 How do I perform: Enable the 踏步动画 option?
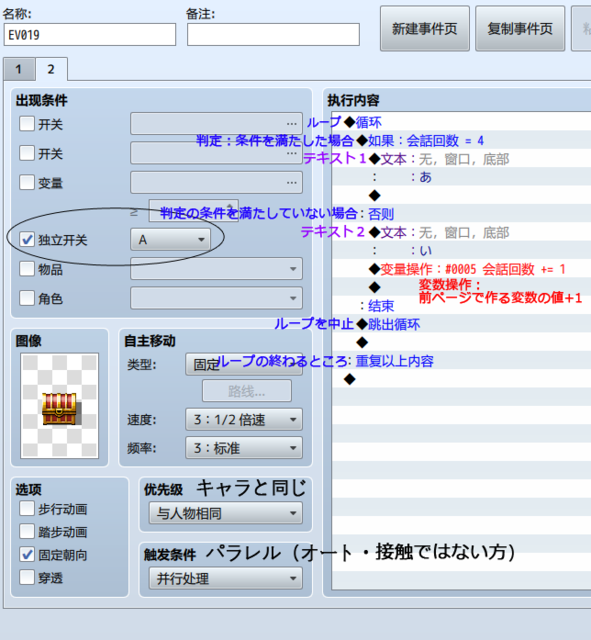(x=27, y=532)
